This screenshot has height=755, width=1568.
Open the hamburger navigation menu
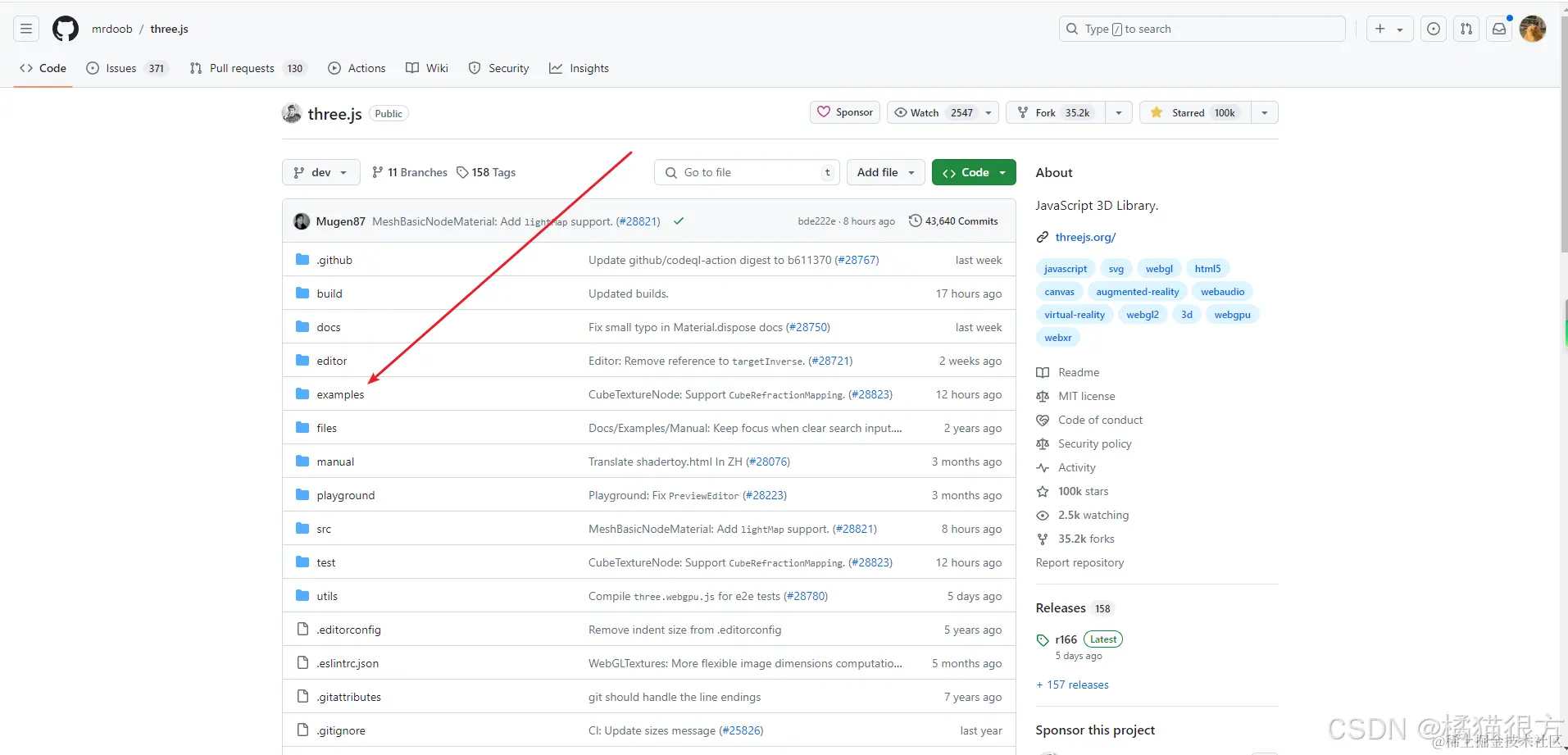click(x=26, y=29)
